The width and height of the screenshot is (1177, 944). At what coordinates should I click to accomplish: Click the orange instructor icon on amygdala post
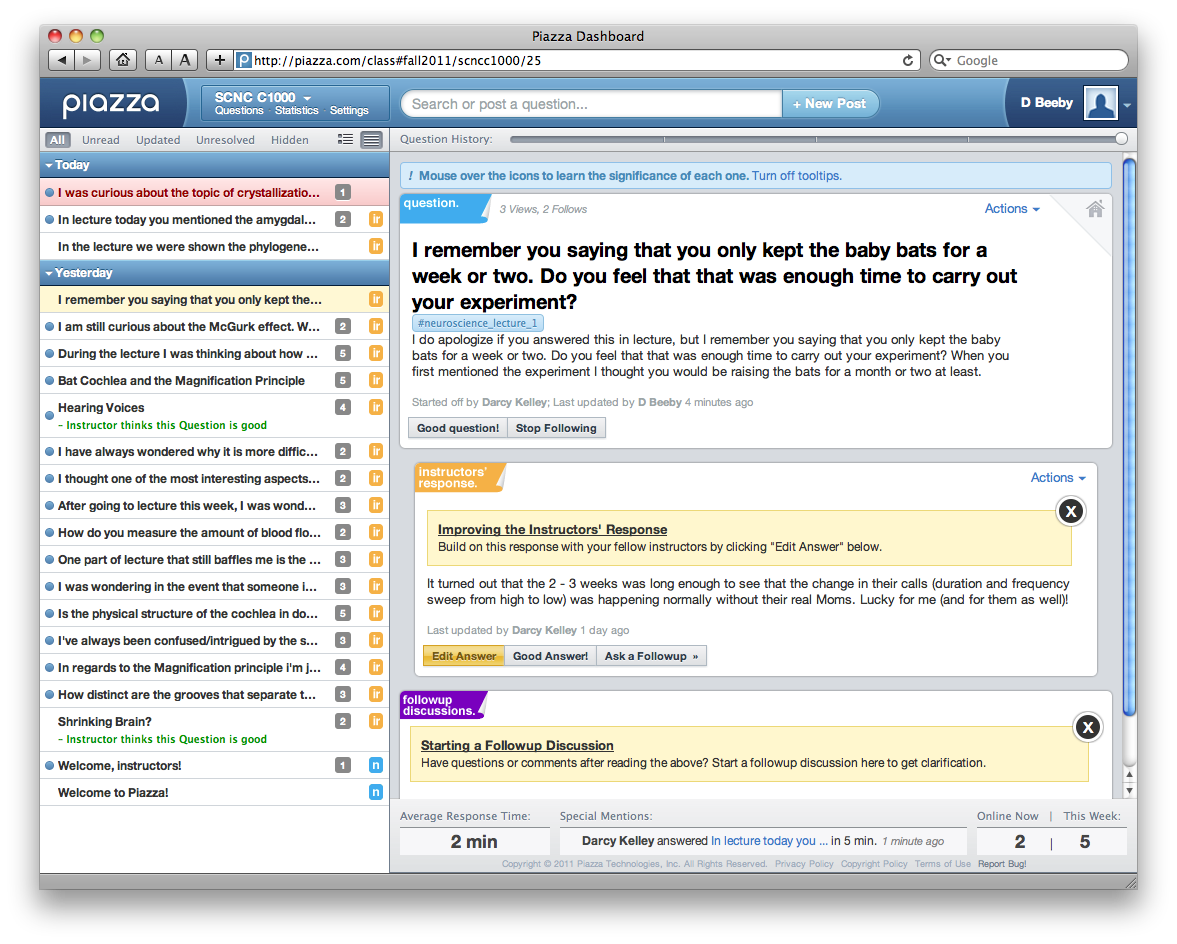376,220
